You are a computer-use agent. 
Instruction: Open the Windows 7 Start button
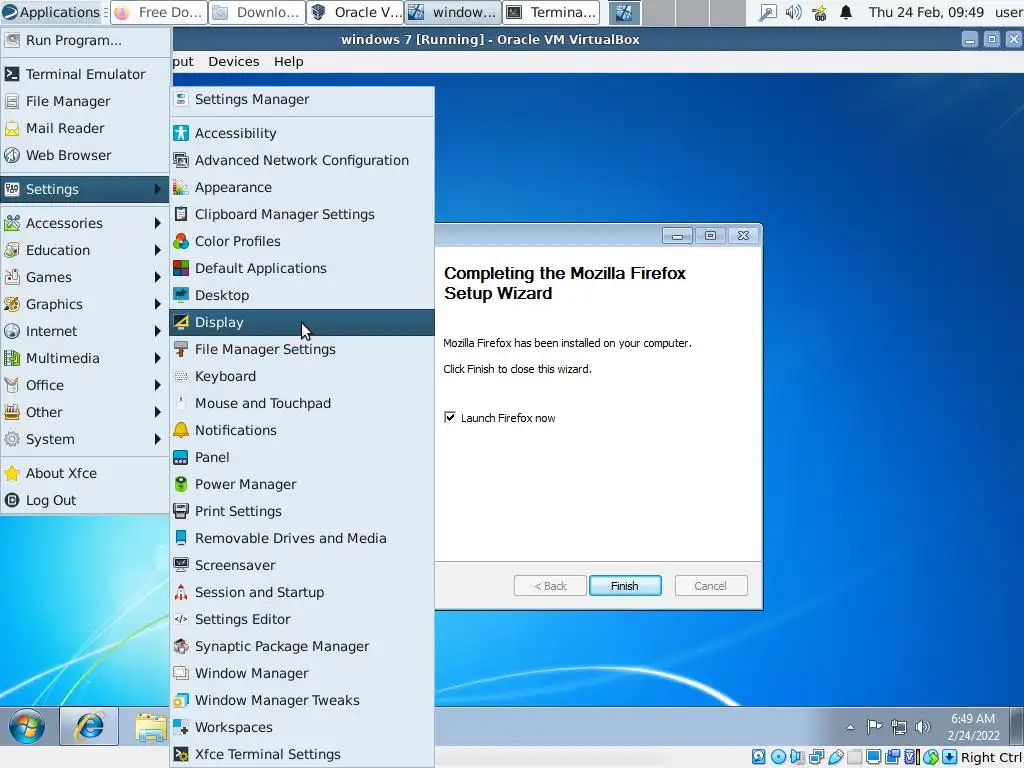[27, 726]
